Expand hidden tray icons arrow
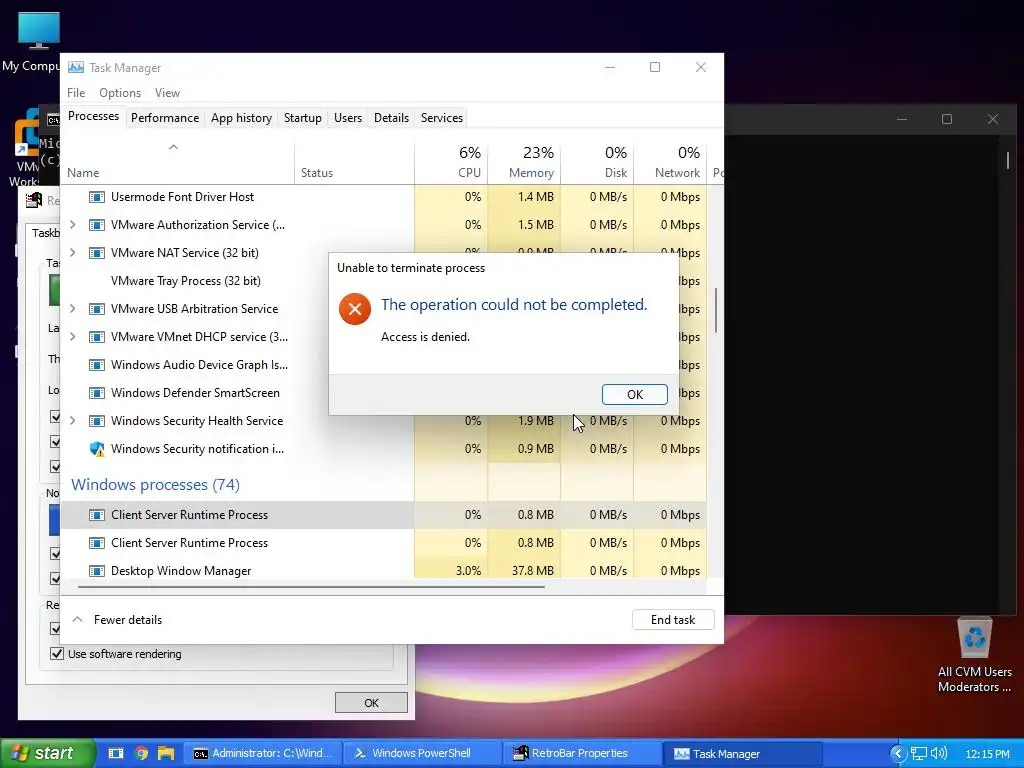The image size is (1024, 768). pyautogui.click(x=898, y=754)
